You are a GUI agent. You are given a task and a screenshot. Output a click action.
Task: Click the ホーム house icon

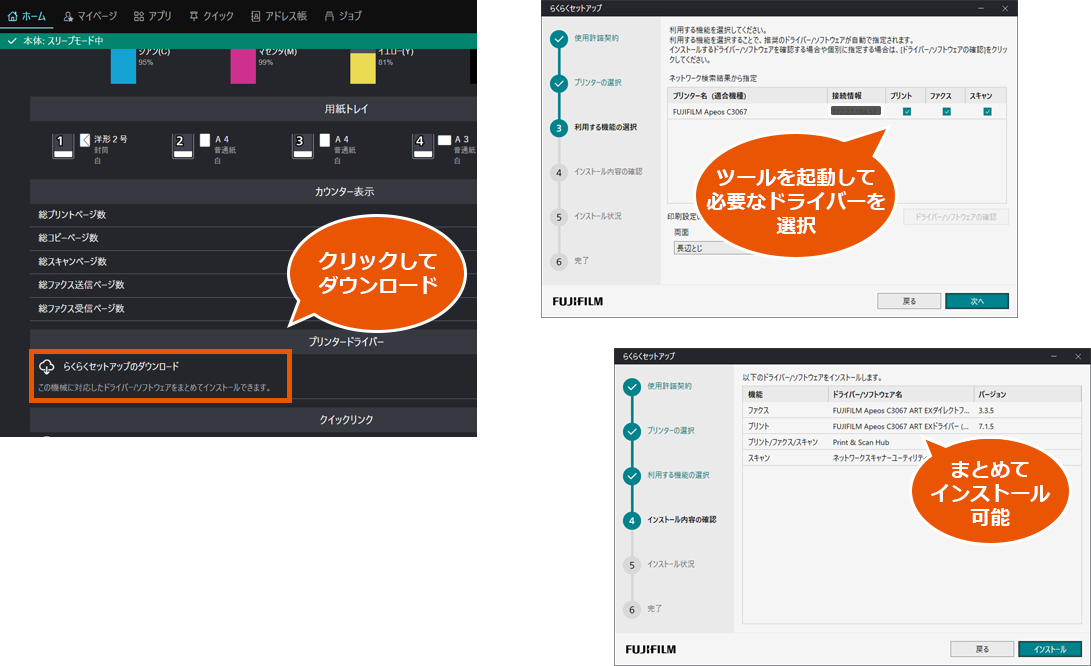pyautogui.click(x=13, y=16)
